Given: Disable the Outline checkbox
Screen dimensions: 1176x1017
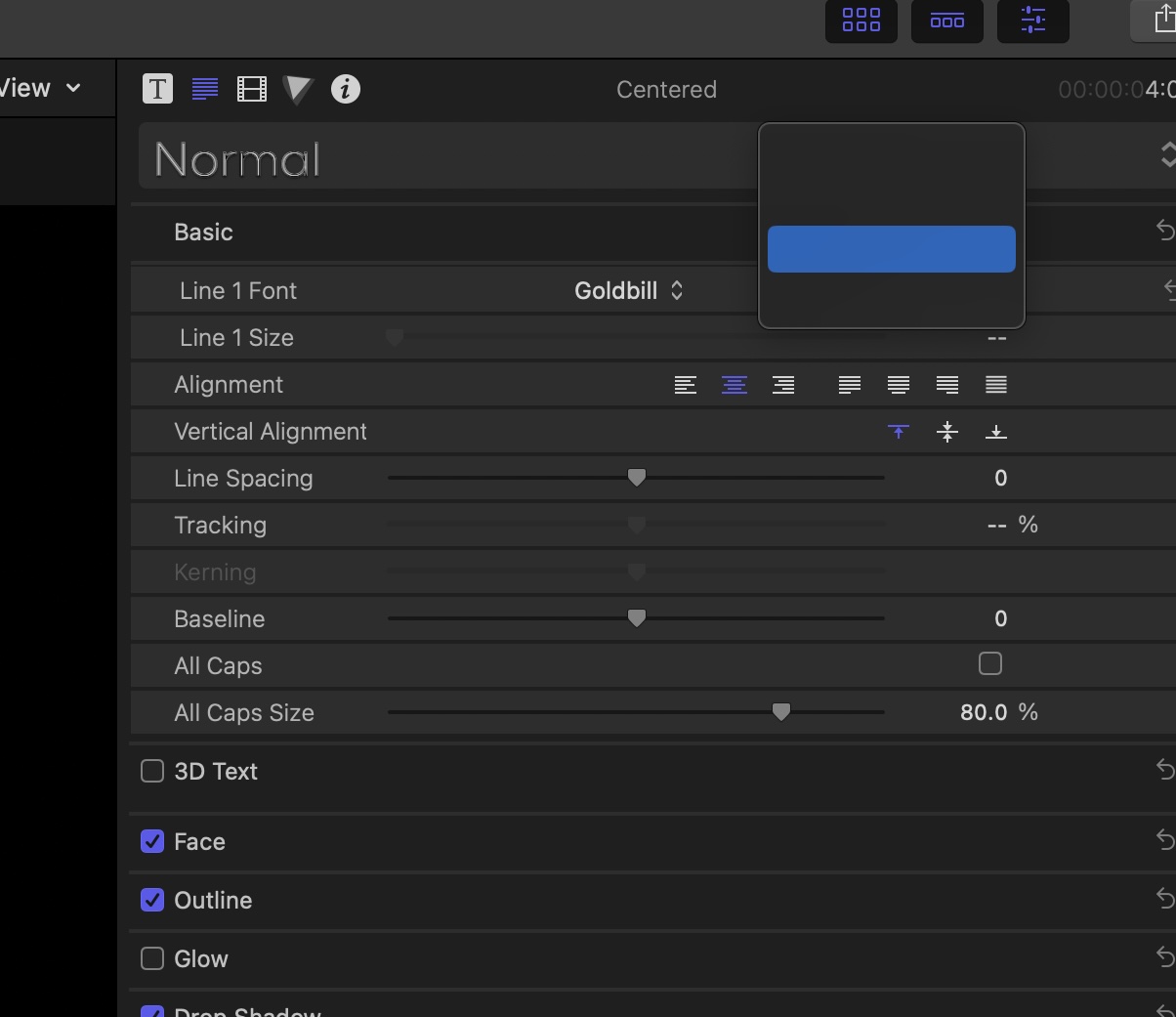Looking at the screenshot, I should click(x=152, y=900).
